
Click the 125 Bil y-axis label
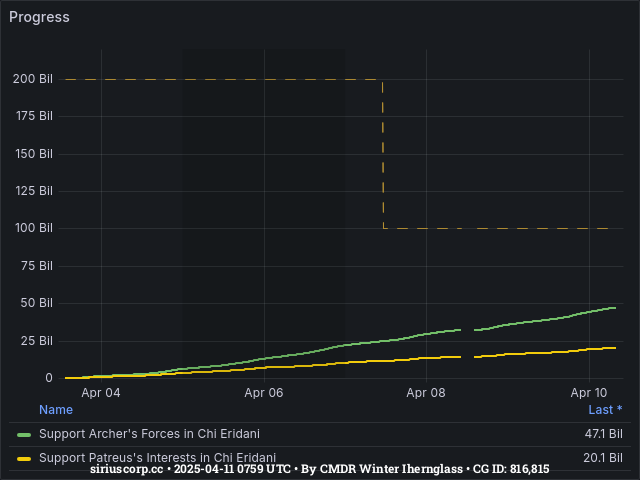pos(34,191)
